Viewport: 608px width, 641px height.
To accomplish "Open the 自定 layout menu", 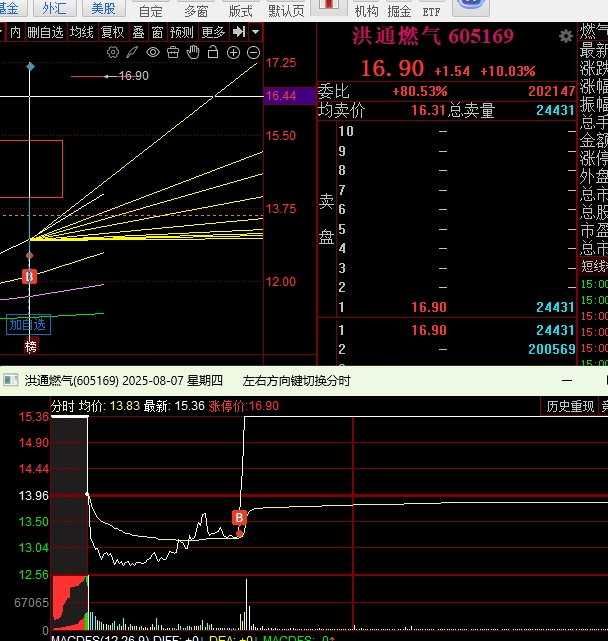I will (x=151, y=11).
